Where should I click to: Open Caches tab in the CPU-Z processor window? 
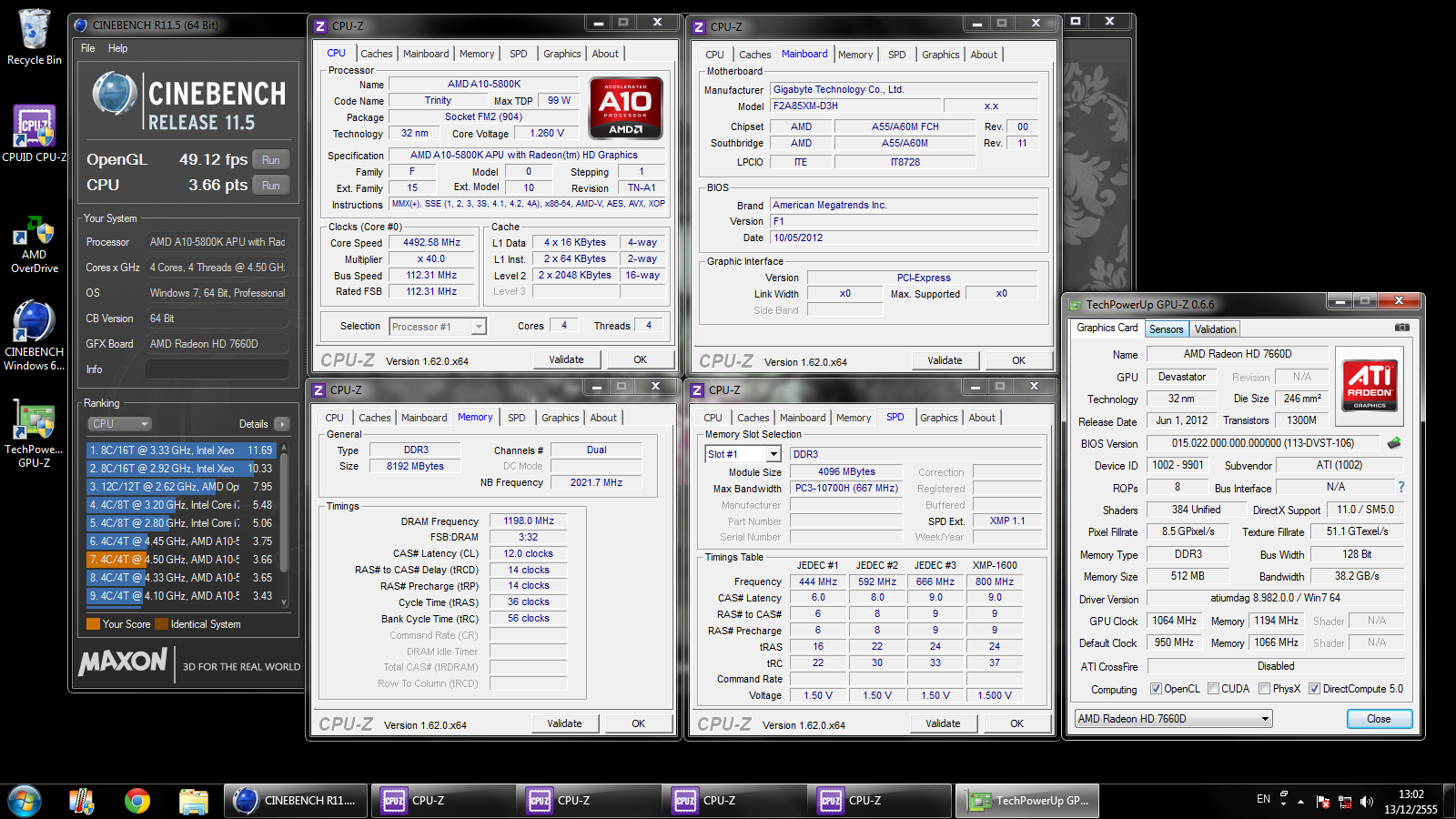376,54
